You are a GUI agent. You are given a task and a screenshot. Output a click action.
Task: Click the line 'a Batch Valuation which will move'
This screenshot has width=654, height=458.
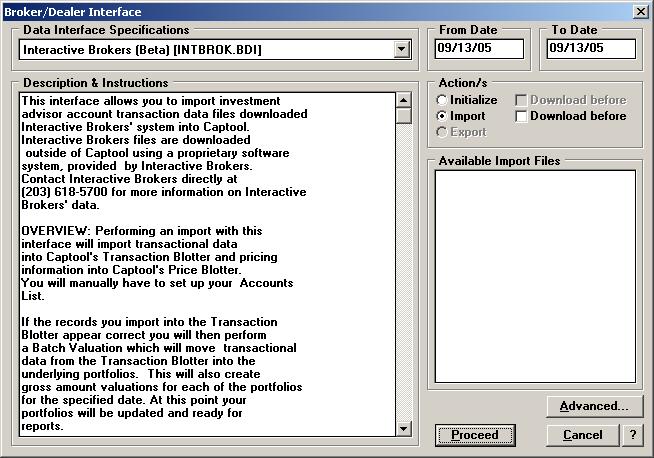point(118,348)
